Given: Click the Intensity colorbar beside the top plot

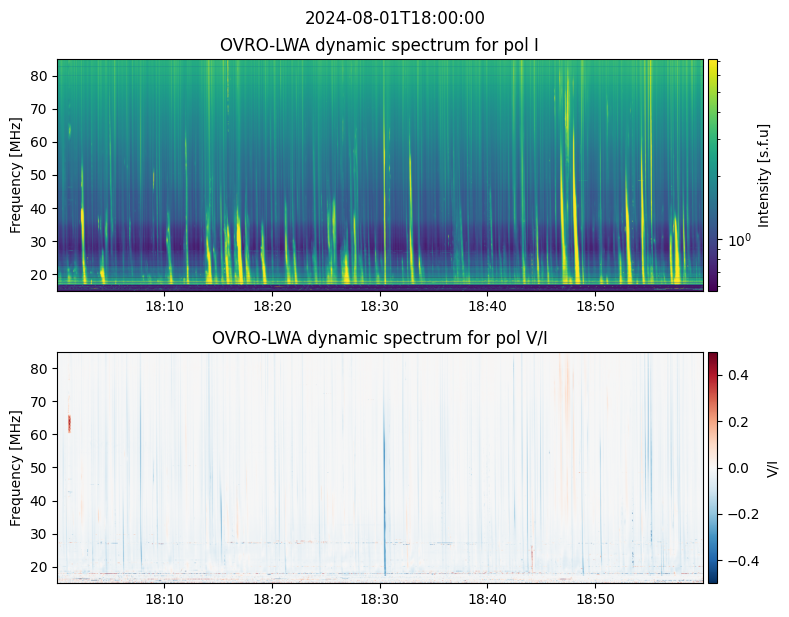Looking at the screenshot, I should point(713,175).
